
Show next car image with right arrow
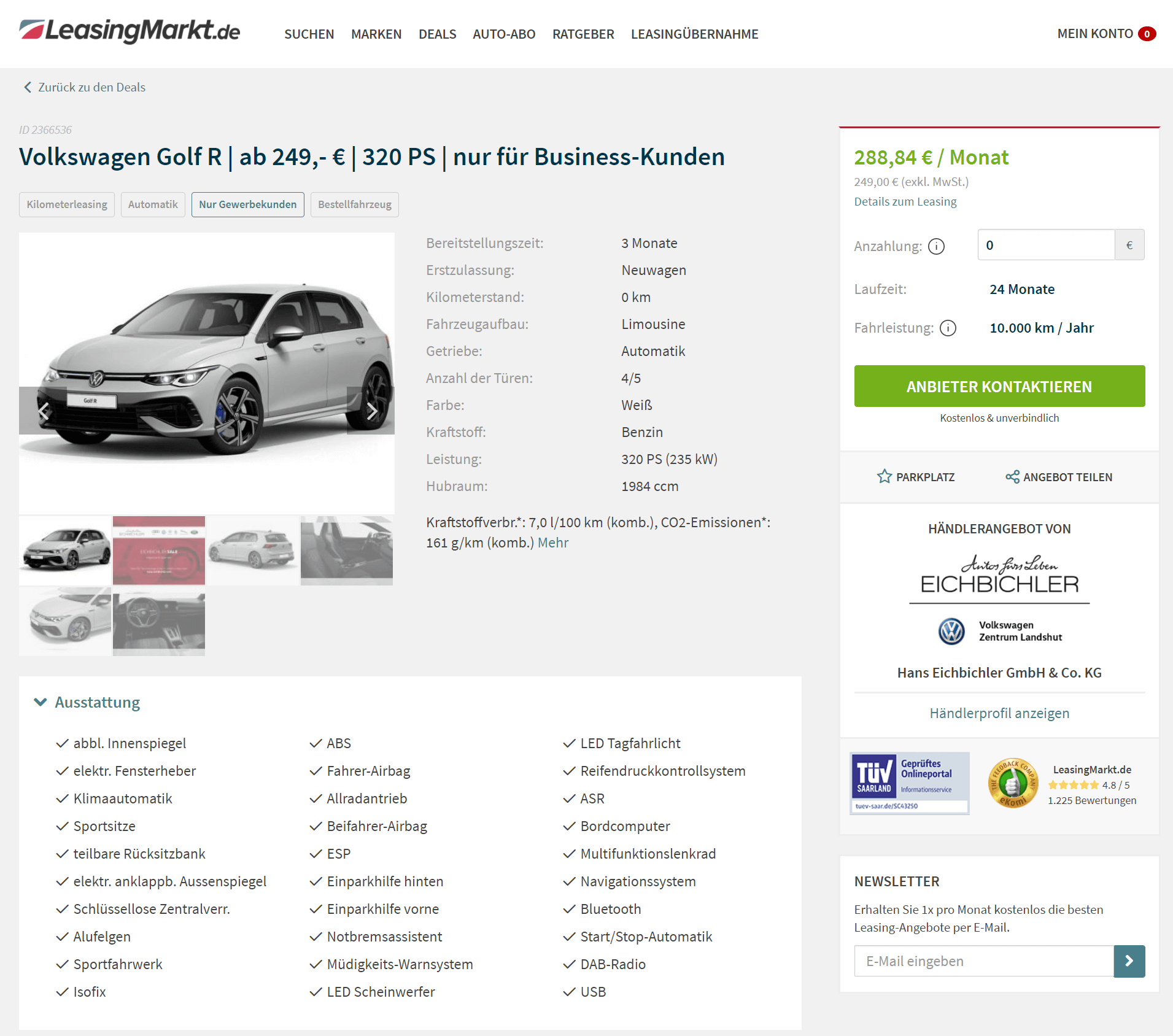(371, 411)
